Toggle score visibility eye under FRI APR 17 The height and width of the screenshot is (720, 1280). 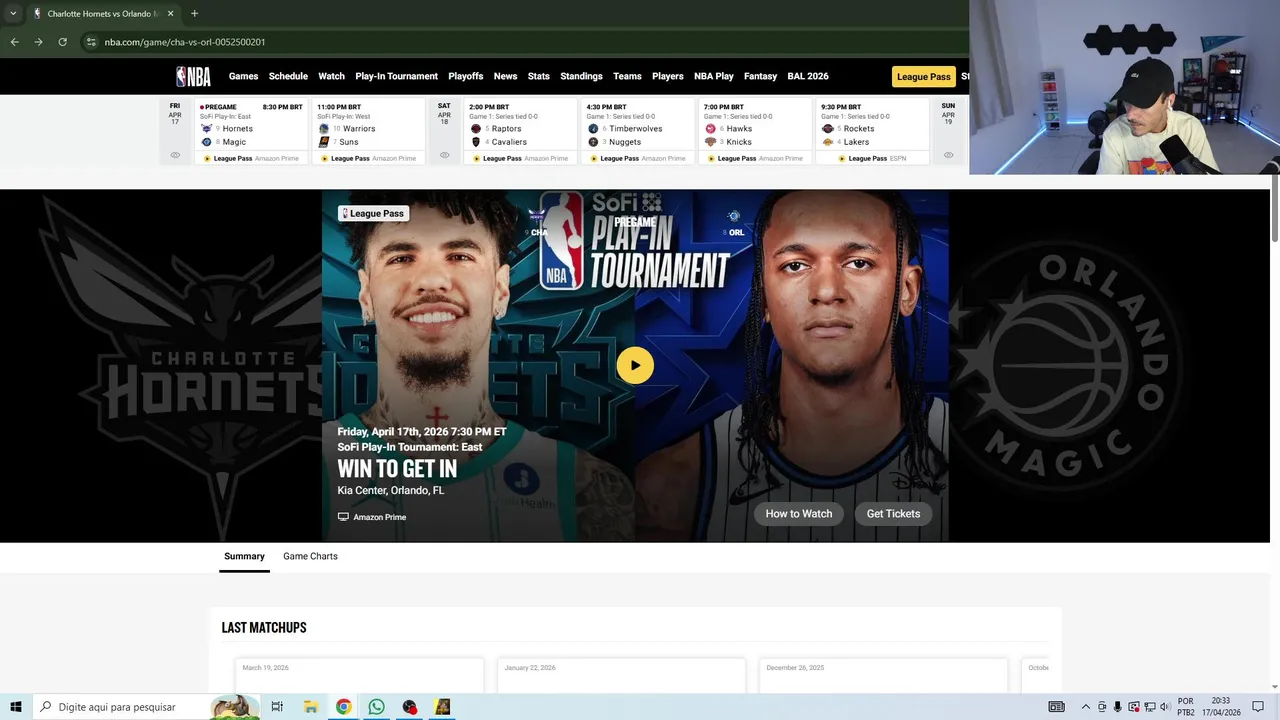pyautogui.click(x=175, y=155)
